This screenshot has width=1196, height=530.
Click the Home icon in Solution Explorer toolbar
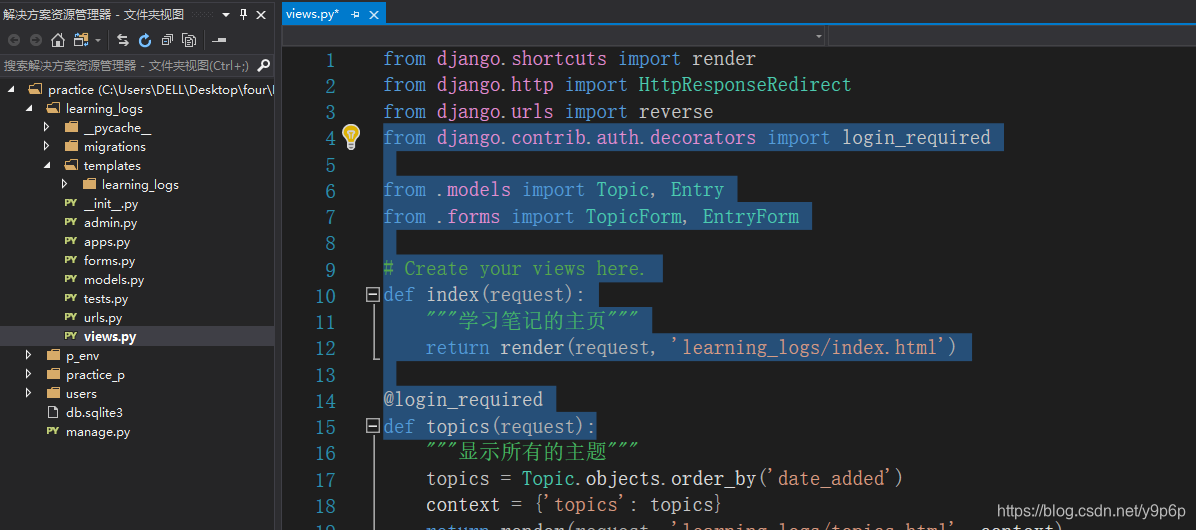tap(58, 40)
